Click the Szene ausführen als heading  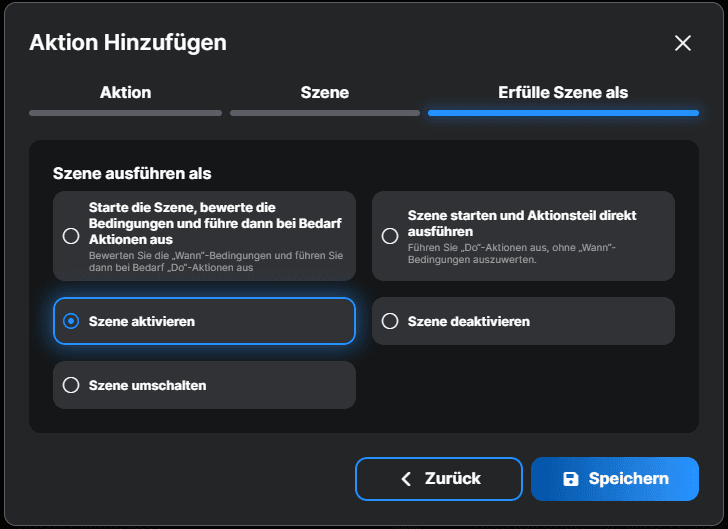pyautogui.click(x=132, y=173)
